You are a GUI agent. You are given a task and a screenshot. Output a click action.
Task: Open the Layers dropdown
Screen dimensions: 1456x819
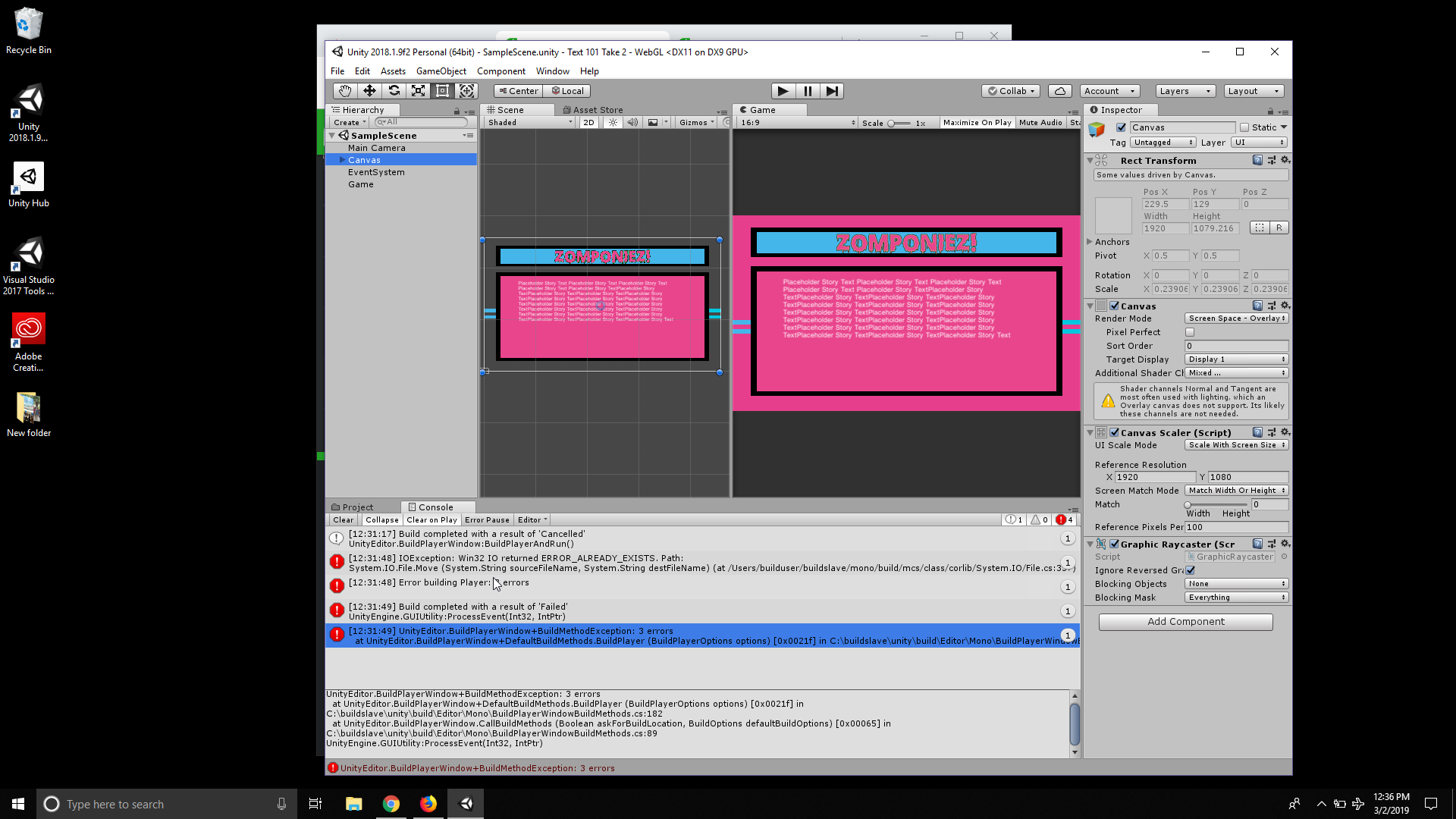1185,90
